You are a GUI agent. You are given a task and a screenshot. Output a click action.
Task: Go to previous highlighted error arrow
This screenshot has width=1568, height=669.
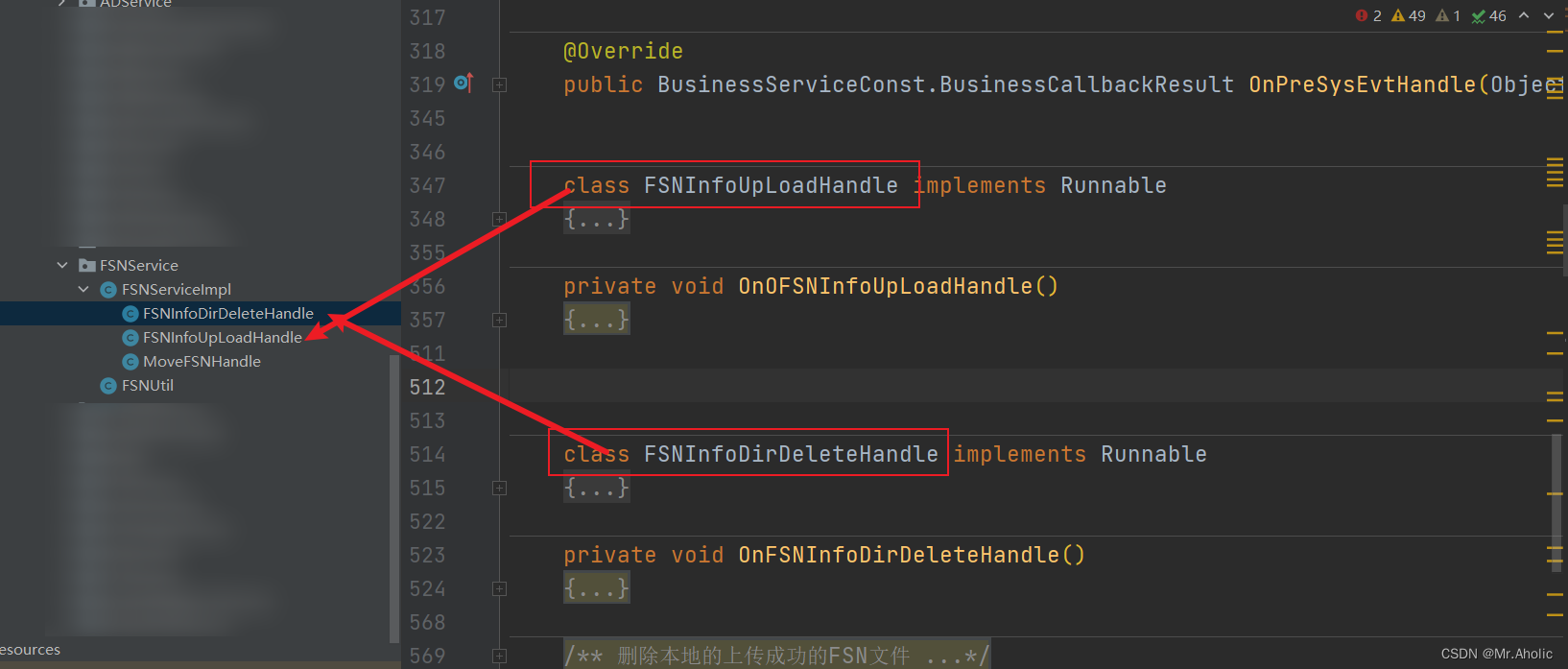coord(1524,15)
